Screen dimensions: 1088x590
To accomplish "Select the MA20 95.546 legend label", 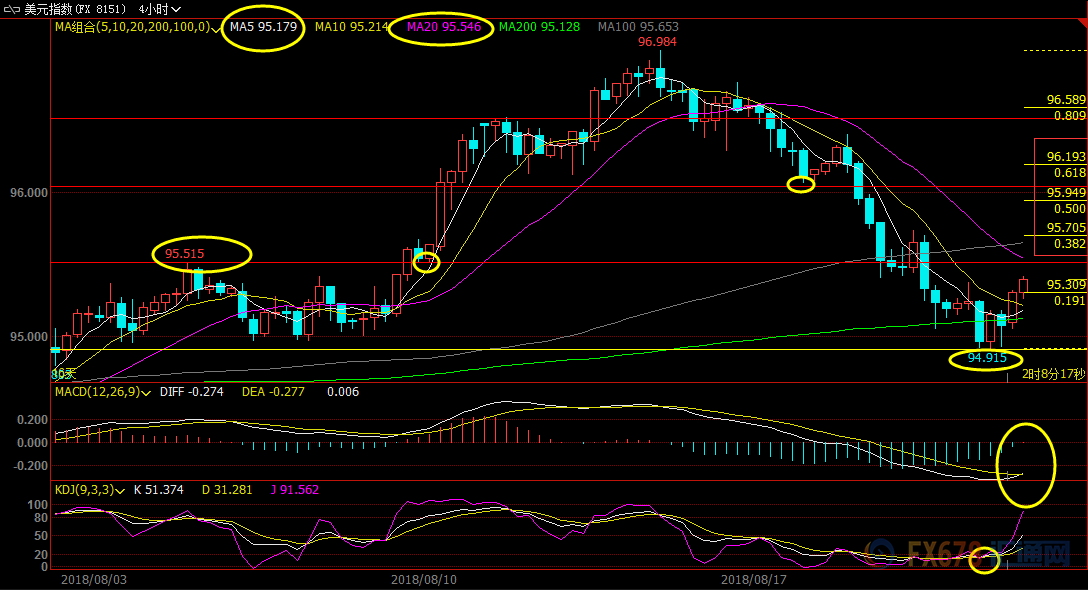I will [x=444, y=27].
